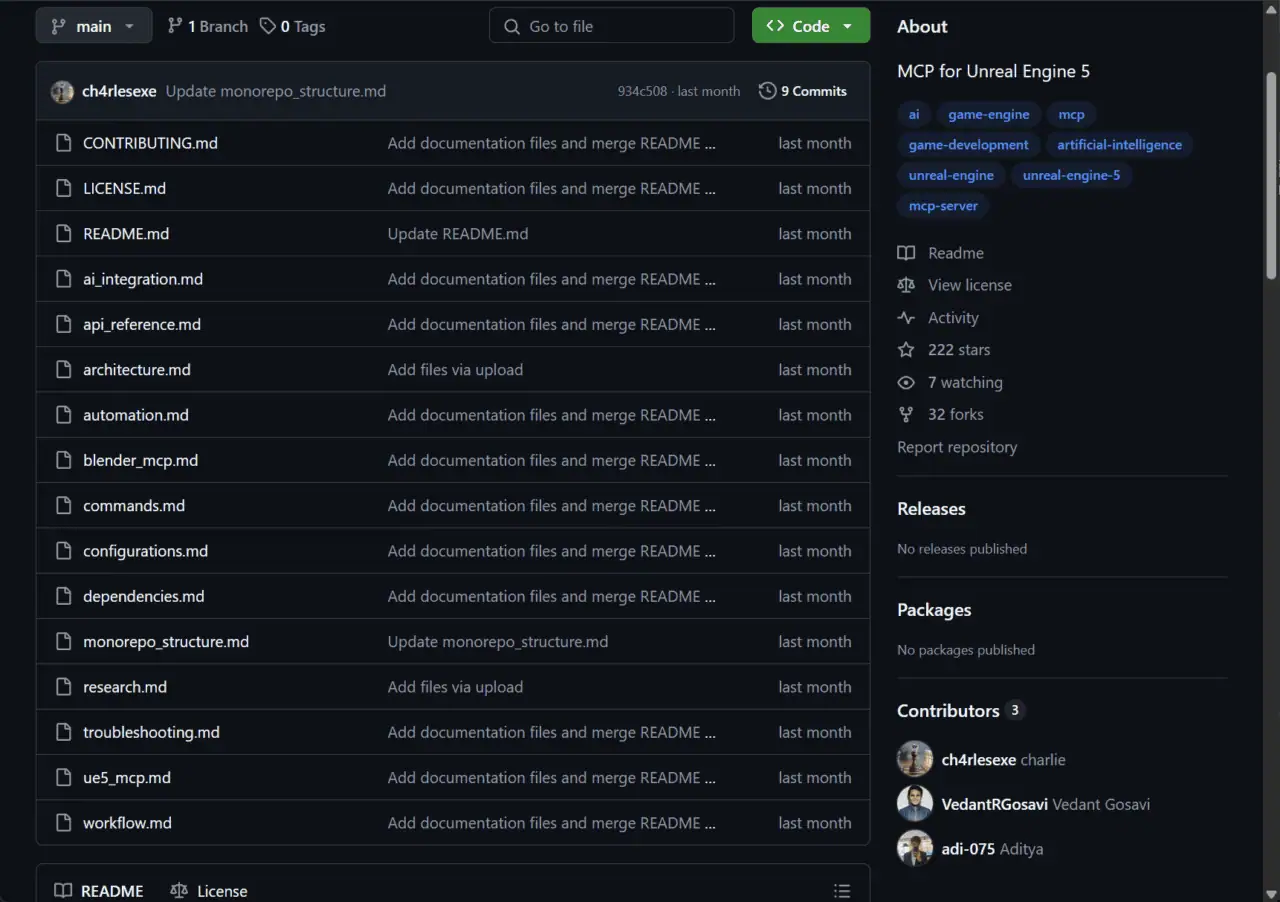This screenshot has height=902, width=1280.
Task: Open contributor VedantRGosavi profile
Action: pyautogui.click(x=995, y=804)
